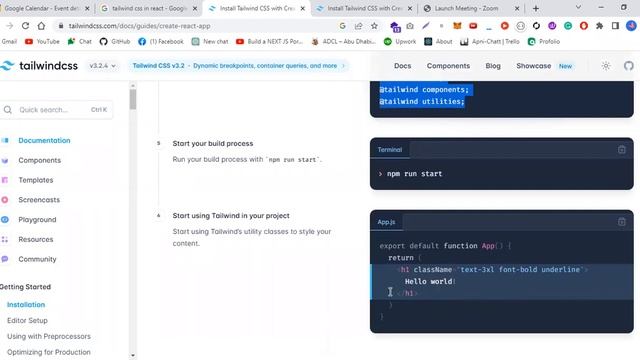This screenshot has height=360, width=640.
Task: Open the YouTube bookmark
Action: click(x=42, y=42)
